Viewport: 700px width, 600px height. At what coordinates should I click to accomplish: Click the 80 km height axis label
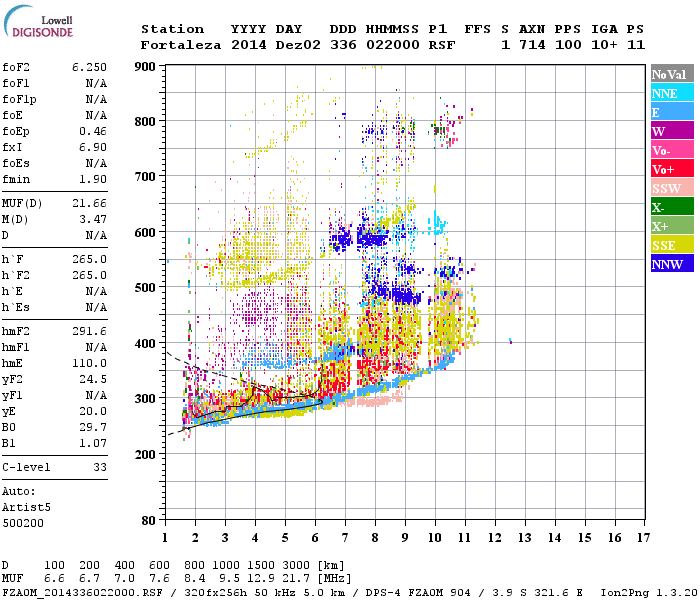149,520
